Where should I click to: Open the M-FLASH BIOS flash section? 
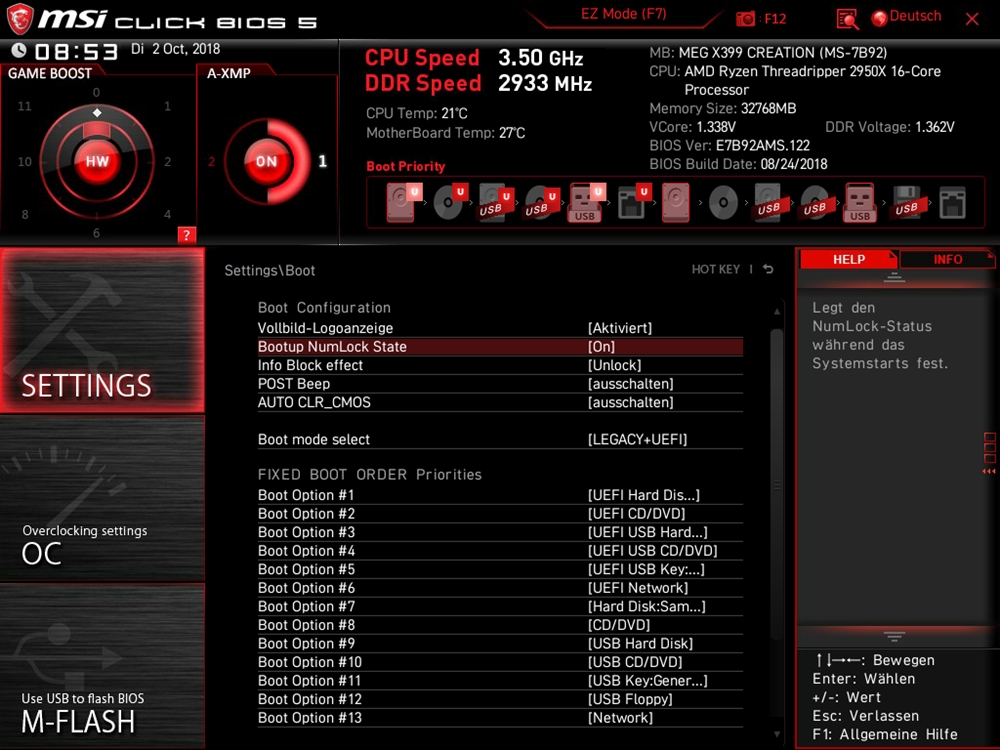102,666
